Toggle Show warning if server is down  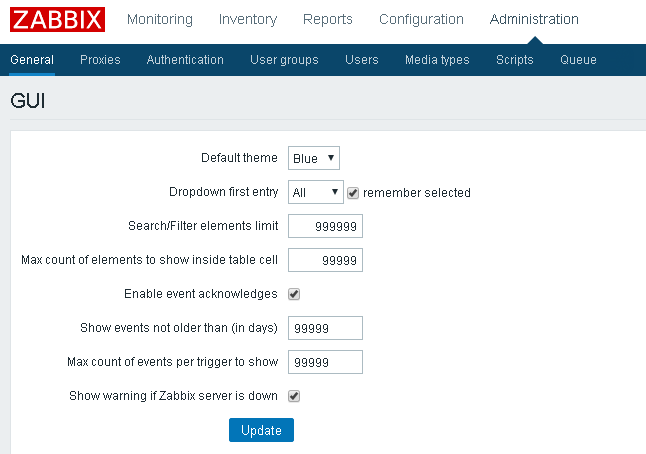tap(294, 396)
